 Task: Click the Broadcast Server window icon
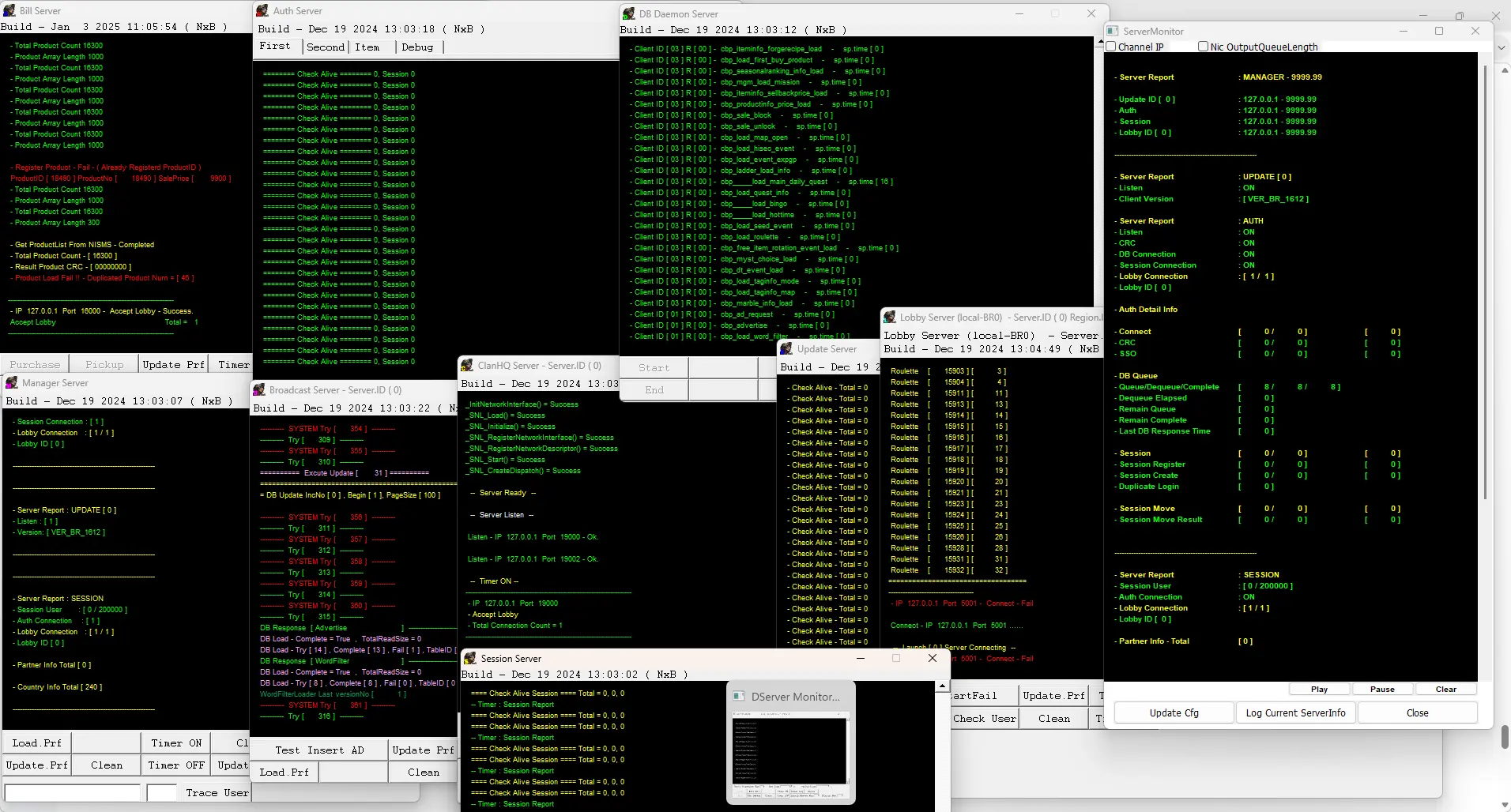(x=259, y=390)
